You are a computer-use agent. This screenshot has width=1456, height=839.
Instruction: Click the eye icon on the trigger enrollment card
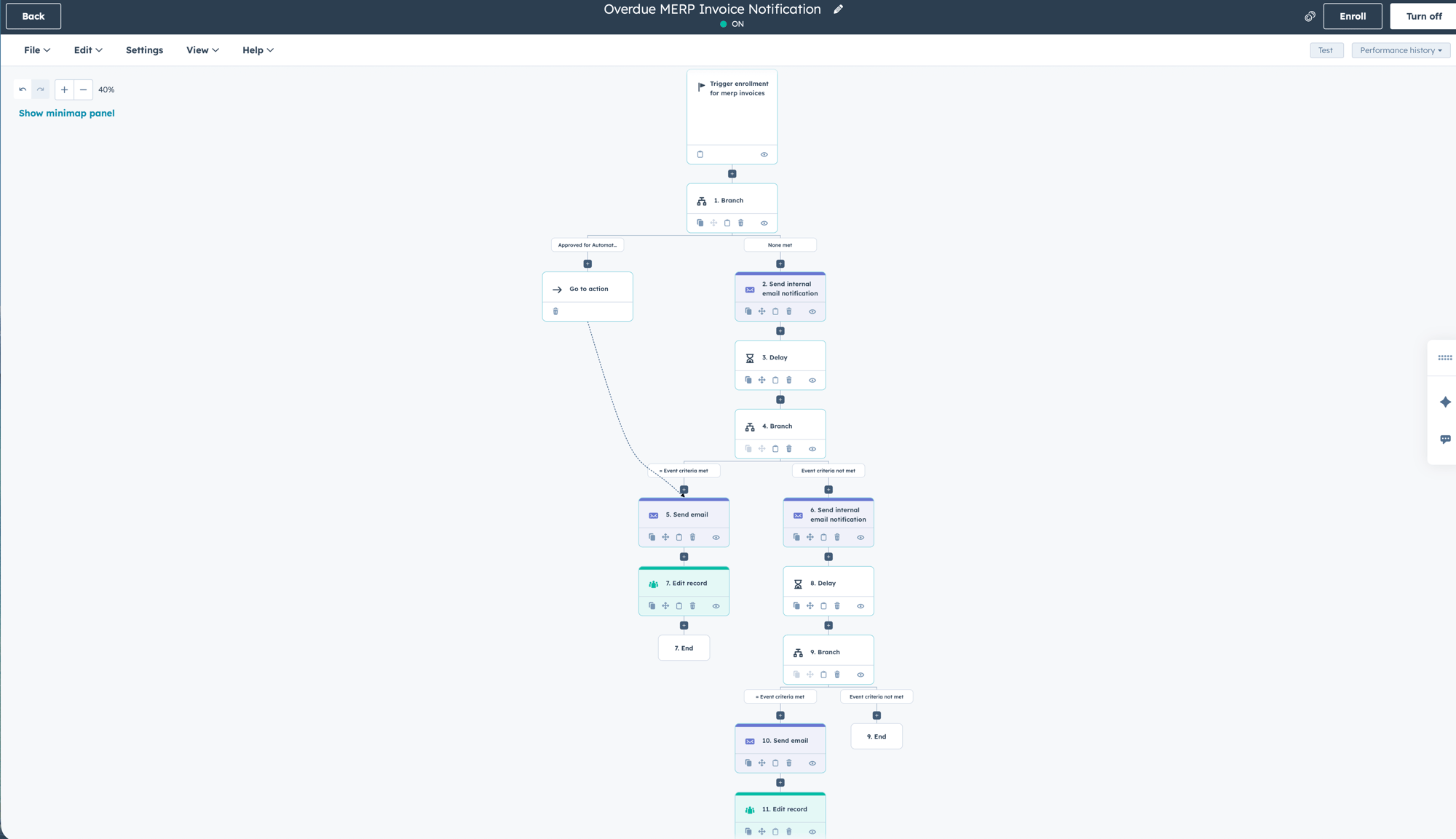[x=764, y=154]
